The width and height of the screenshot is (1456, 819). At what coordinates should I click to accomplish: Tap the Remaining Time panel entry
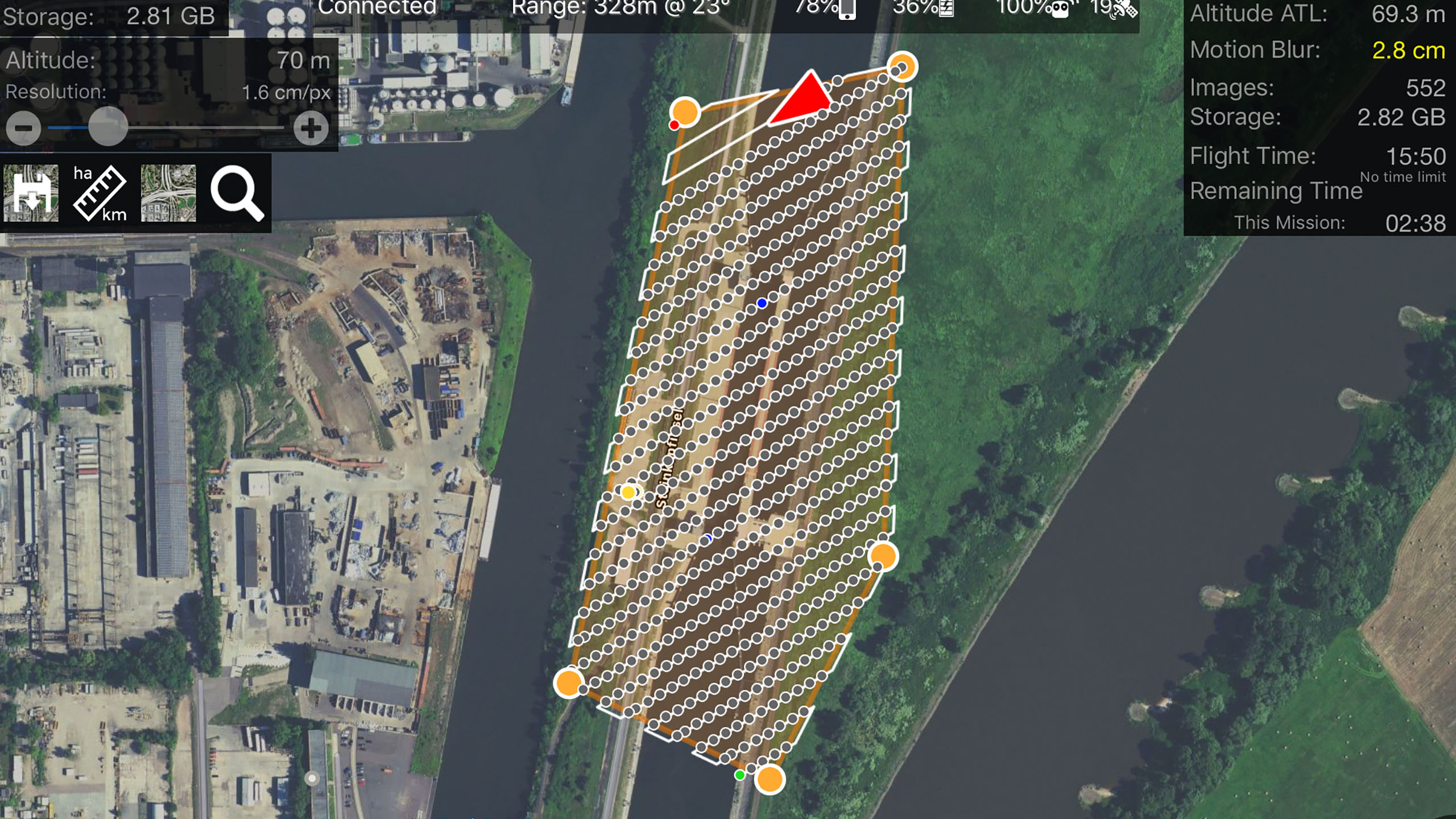[1276, 191]
